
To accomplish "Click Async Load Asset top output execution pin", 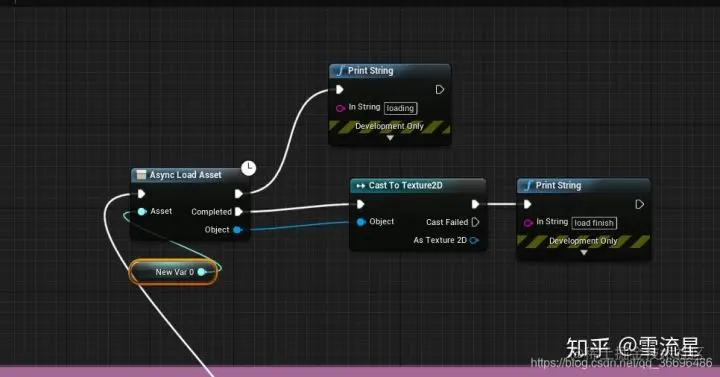I will [239, 194].
